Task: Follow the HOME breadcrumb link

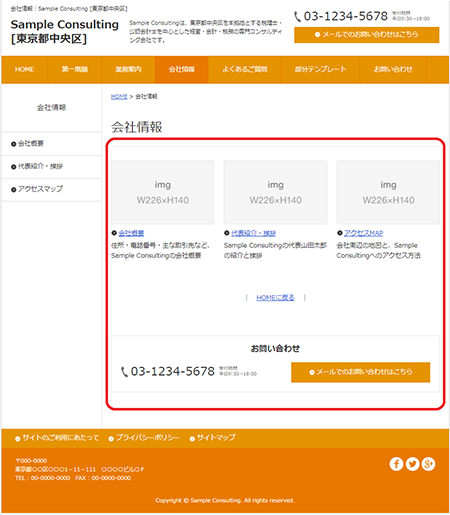Action: pyautogui.click(x=119, y=96)
